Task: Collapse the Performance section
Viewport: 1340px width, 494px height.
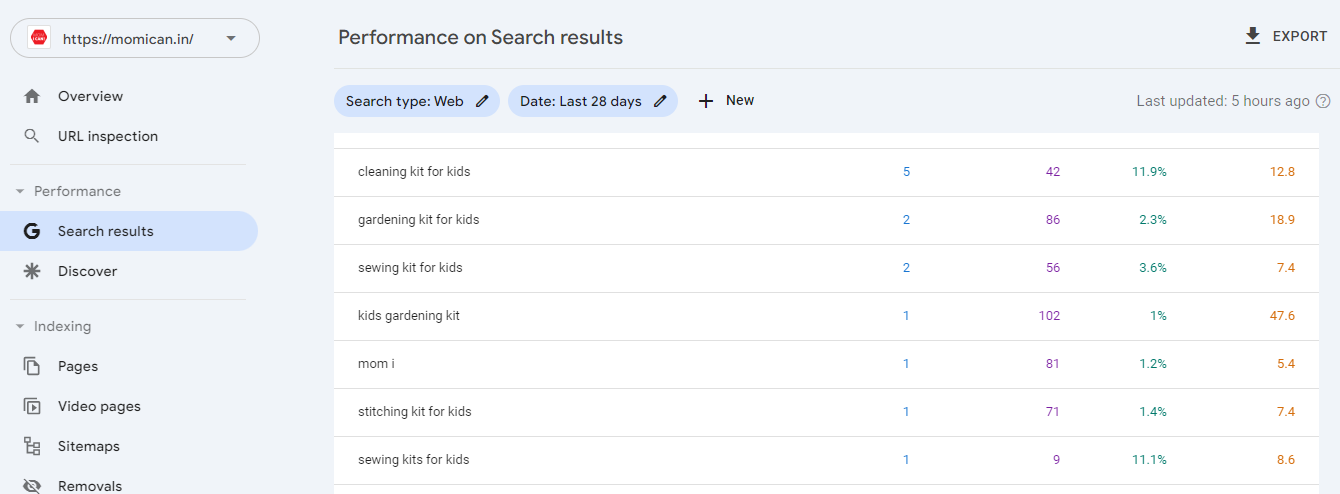Action: pyautogui.click(x=20, y=191)
